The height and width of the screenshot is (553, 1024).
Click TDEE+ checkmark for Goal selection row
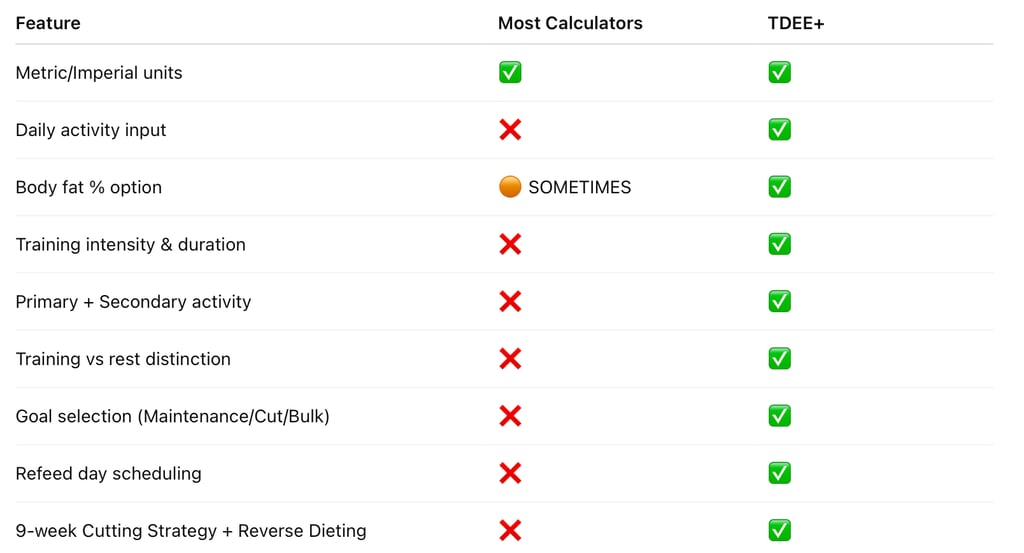pos(780,416)
